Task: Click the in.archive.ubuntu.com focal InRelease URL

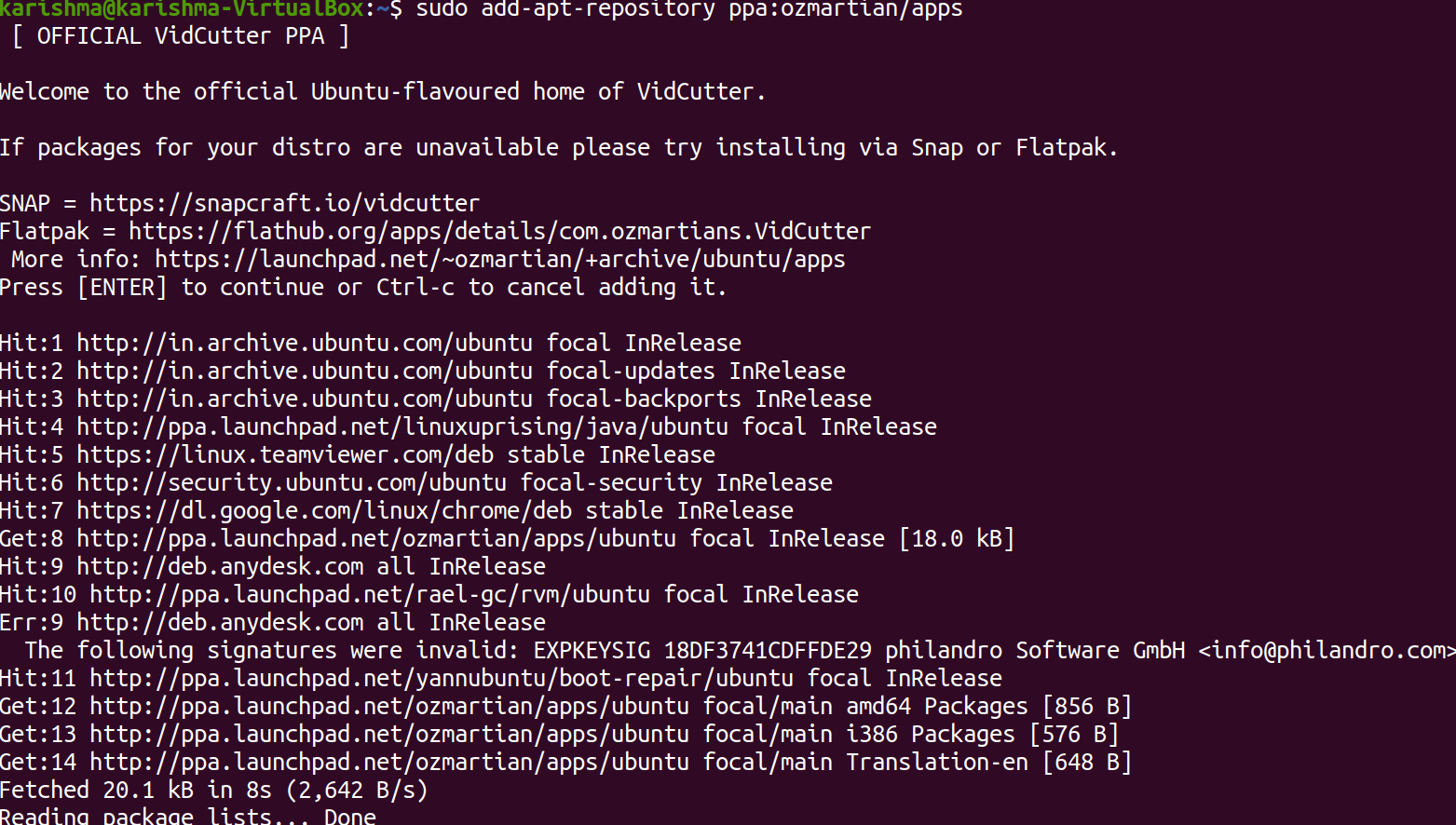Action: 305,343
